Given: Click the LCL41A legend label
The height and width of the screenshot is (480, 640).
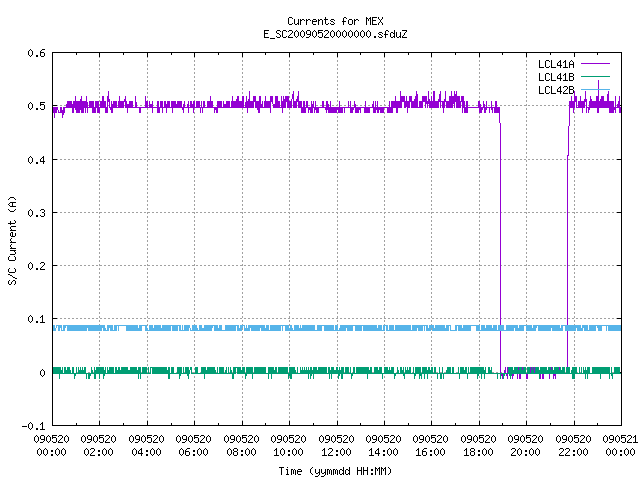Looking at the screenshot, I should (x=556, y=64).
